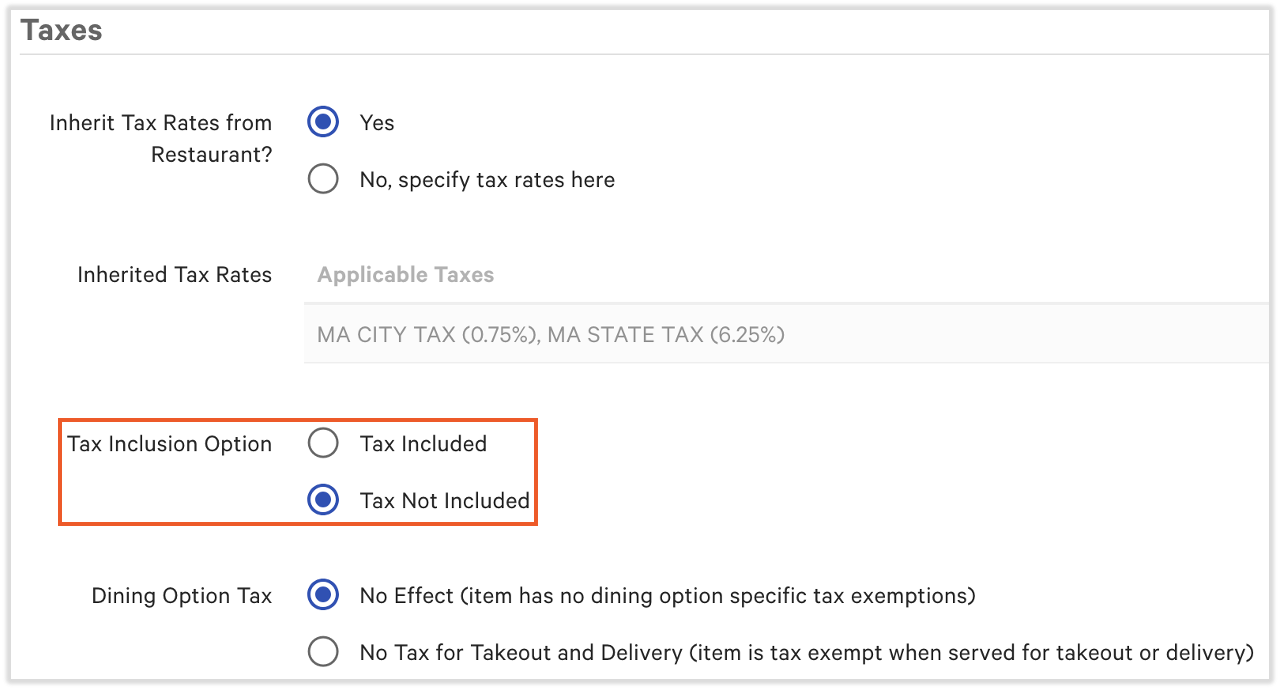This screenshot has height=688, width=1280.
Task: Click the inherited tax rates display field
Action: [x=700, y=334]
